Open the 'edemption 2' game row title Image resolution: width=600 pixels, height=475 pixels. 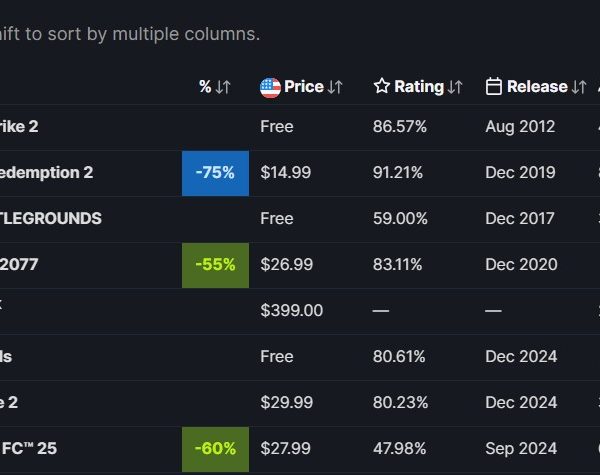tap(46, 173)
